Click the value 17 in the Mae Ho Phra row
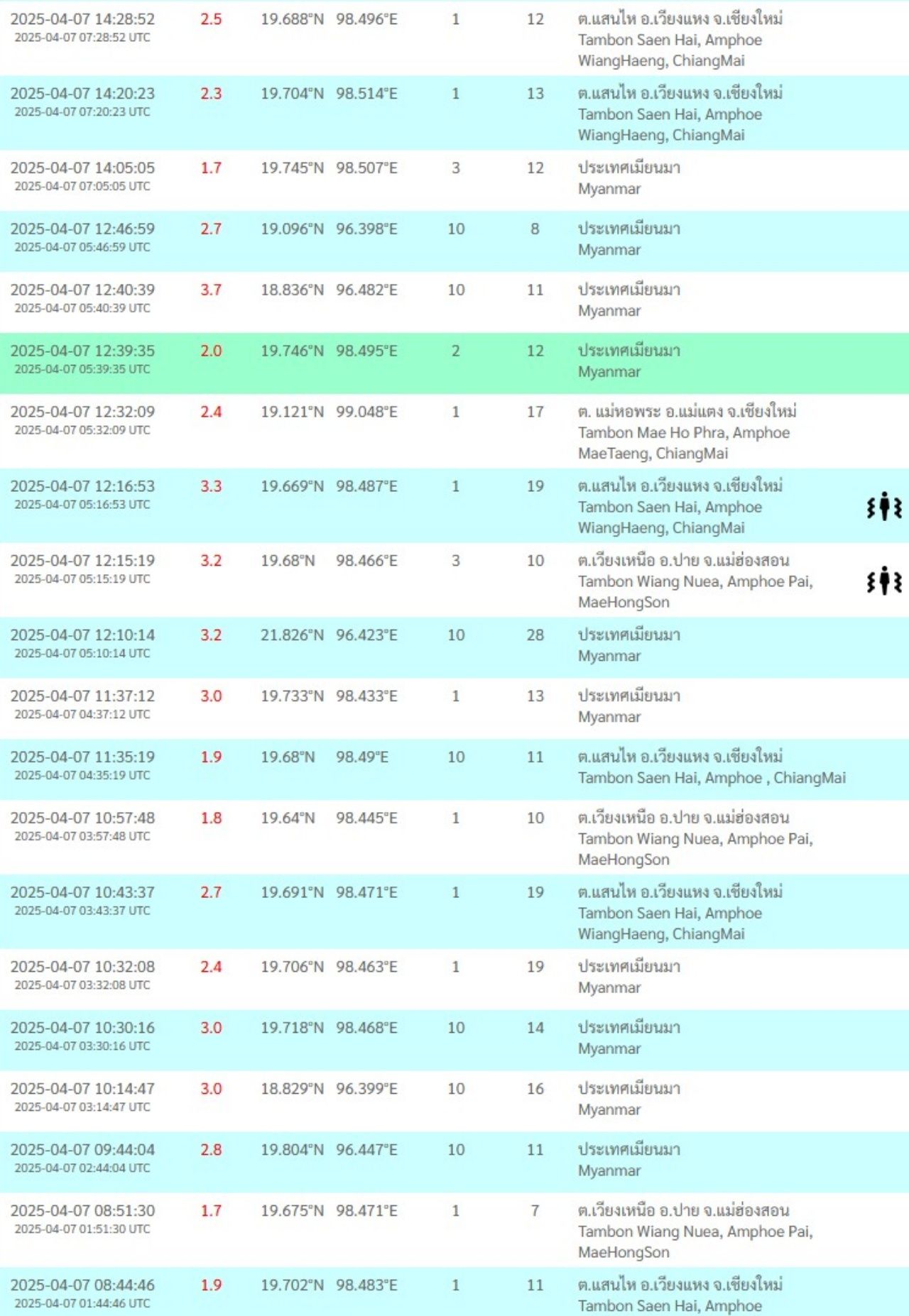 click(x=535, y=412)
